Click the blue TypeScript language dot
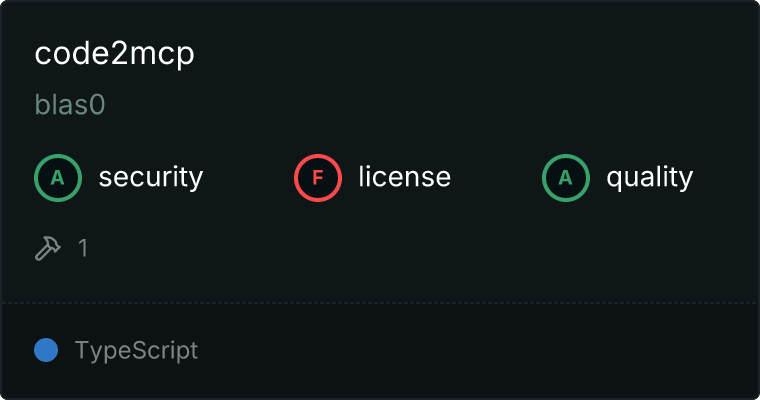 (x=46, y=350)
